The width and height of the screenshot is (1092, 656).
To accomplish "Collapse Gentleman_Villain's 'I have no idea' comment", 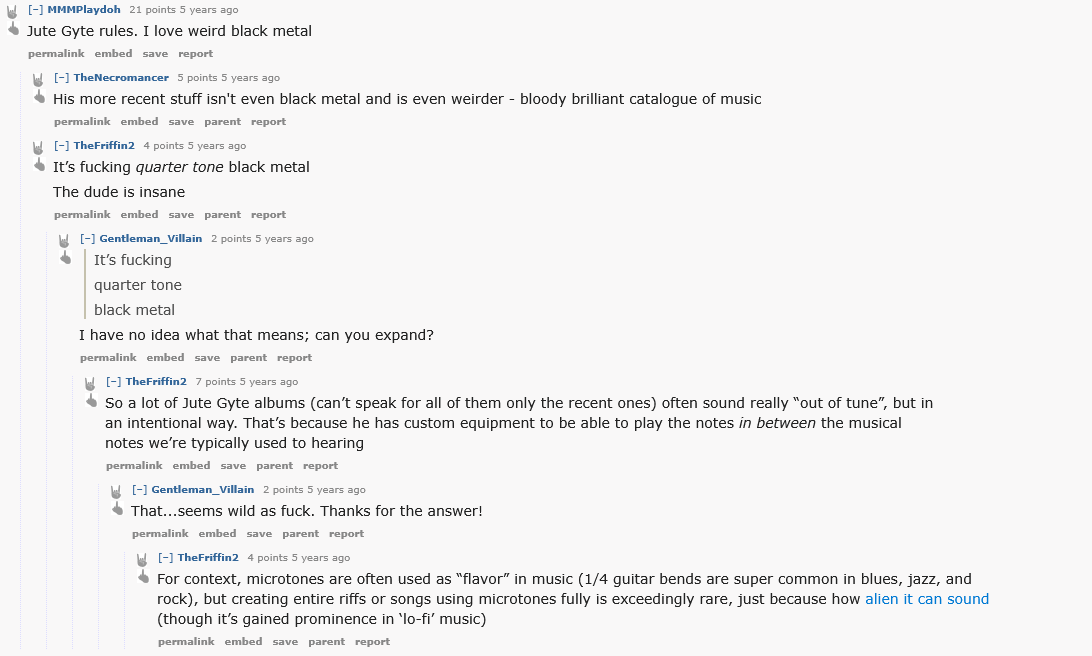I will (x=87, y=238).
